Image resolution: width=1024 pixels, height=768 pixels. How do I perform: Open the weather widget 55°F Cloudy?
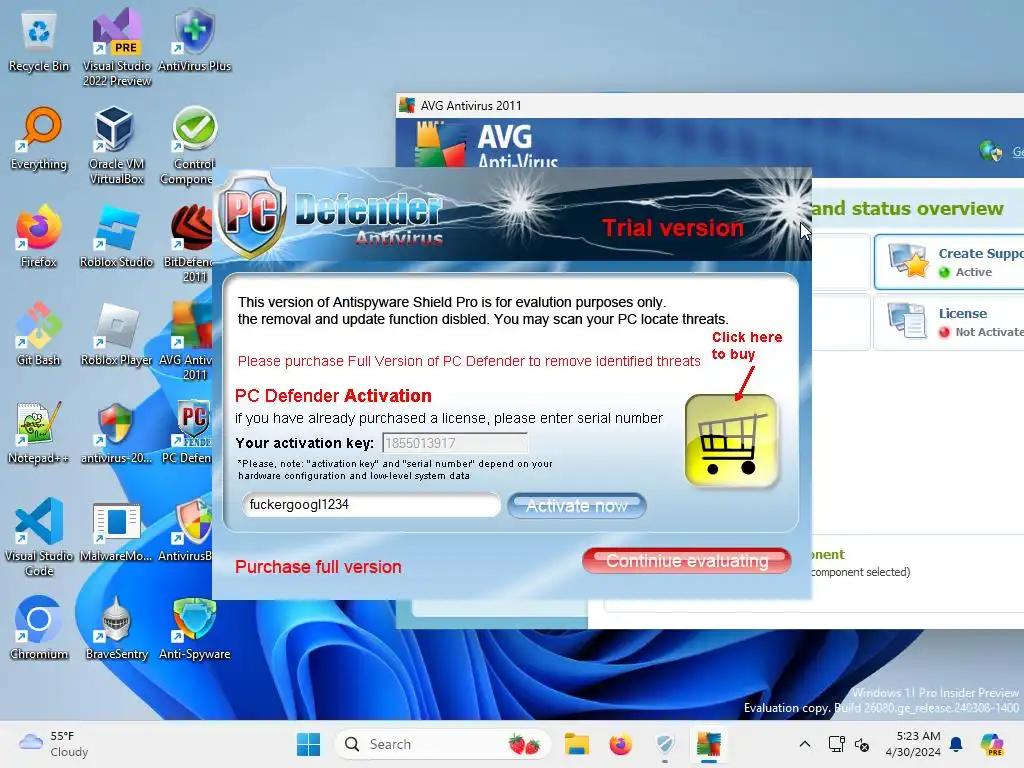click(x=54, y=744)
